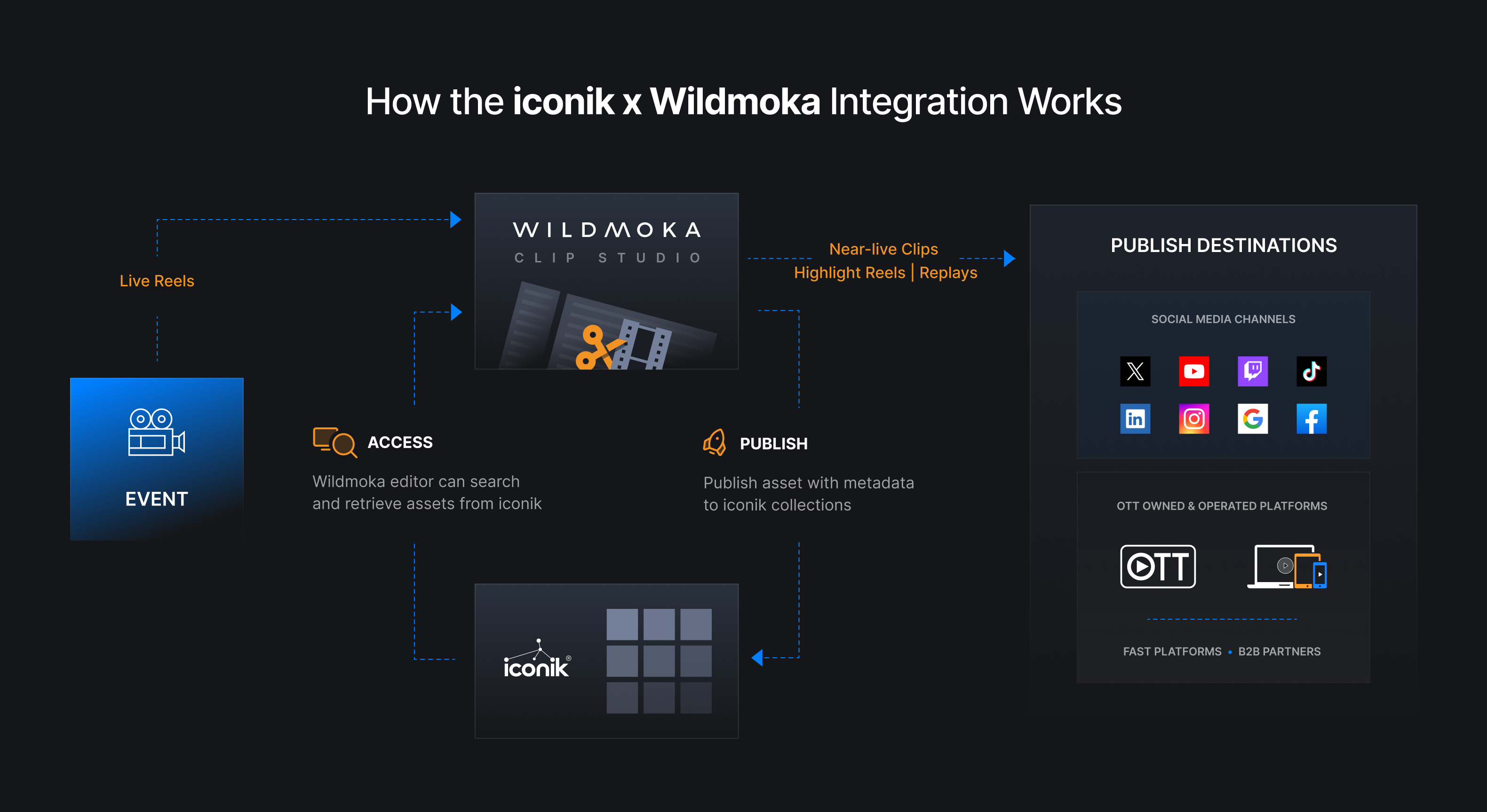Click the PUBLISH rocket icon

(715, 442)
